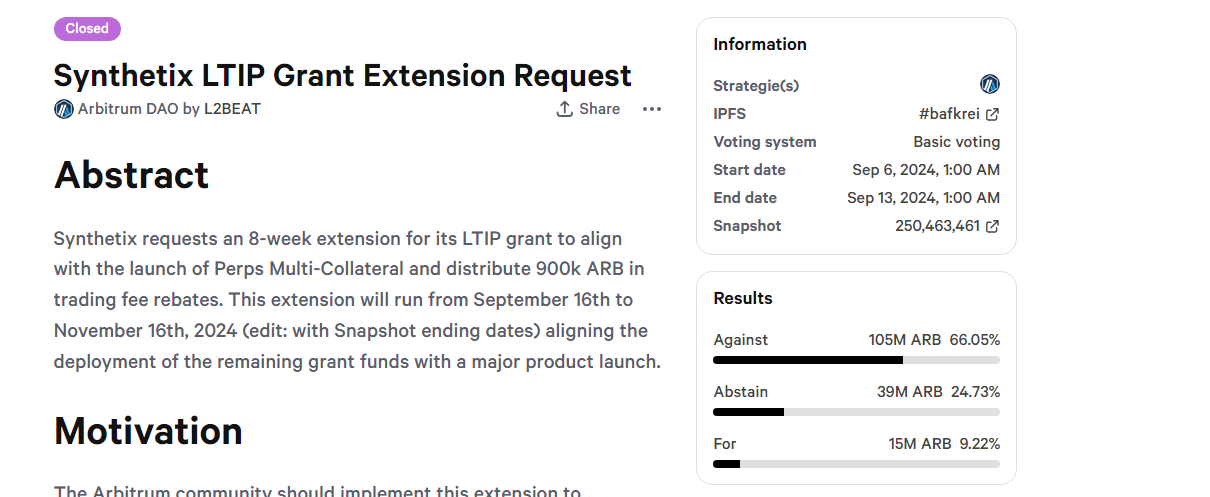
Task: Click the share upload icon
Action: click(565, 109)
